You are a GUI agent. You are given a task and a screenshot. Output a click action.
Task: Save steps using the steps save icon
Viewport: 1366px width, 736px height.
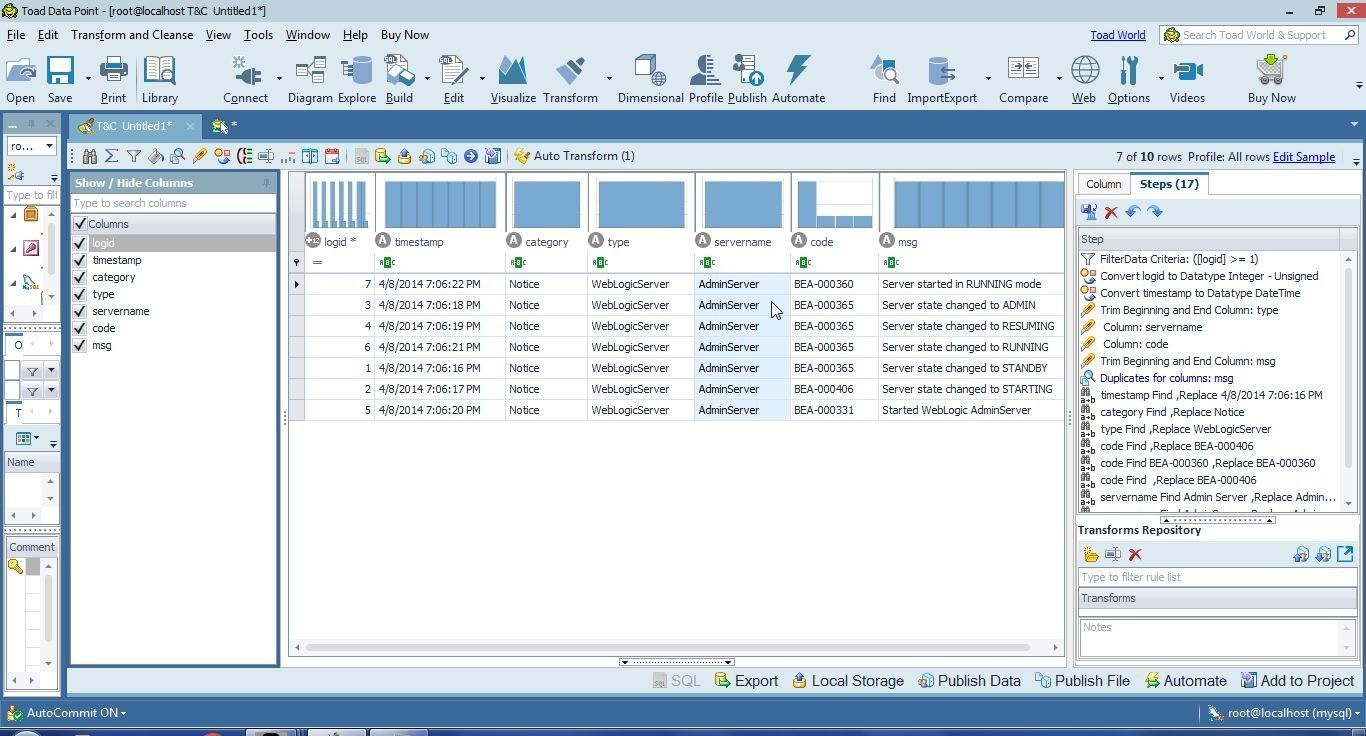click(1089, 212)
